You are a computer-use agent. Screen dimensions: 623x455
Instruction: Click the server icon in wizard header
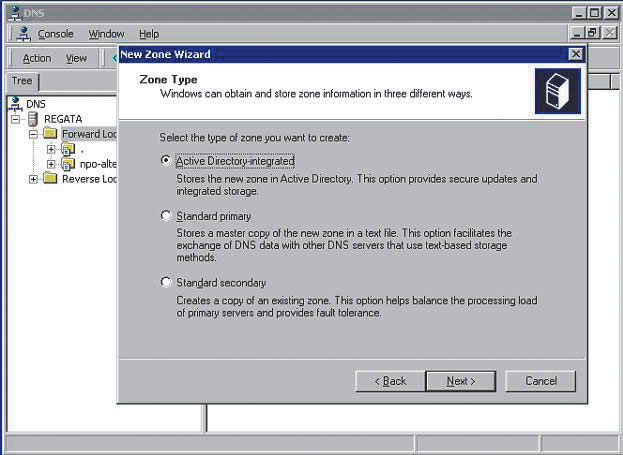(x=557, y=91)
